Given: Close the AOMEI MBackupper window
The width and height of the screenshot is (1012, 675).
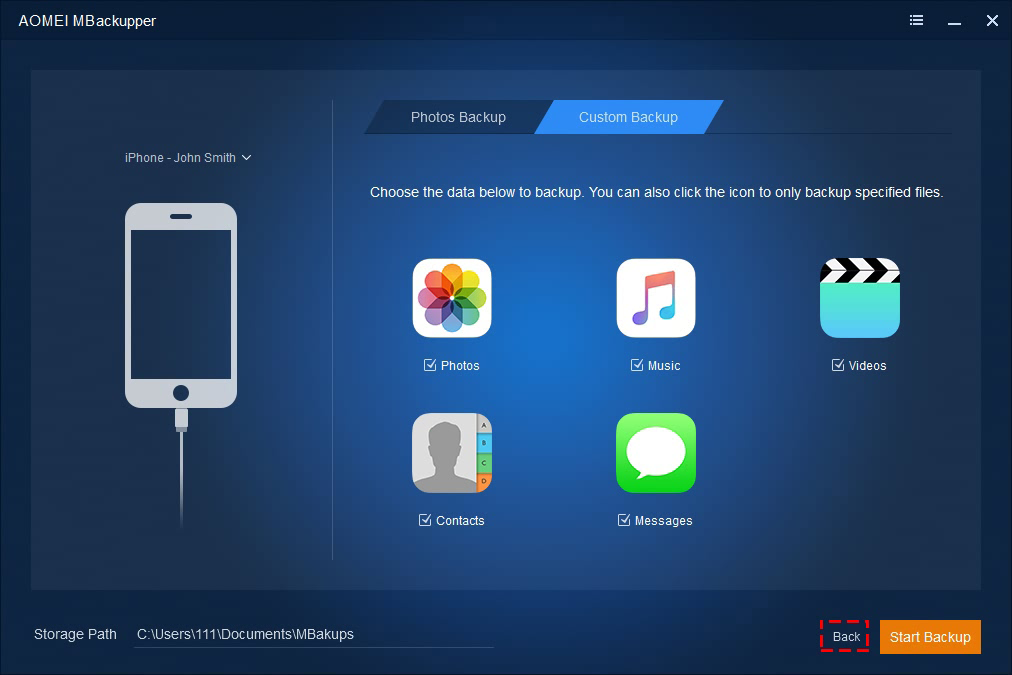Looking at the screenshot, I should 993,21.
